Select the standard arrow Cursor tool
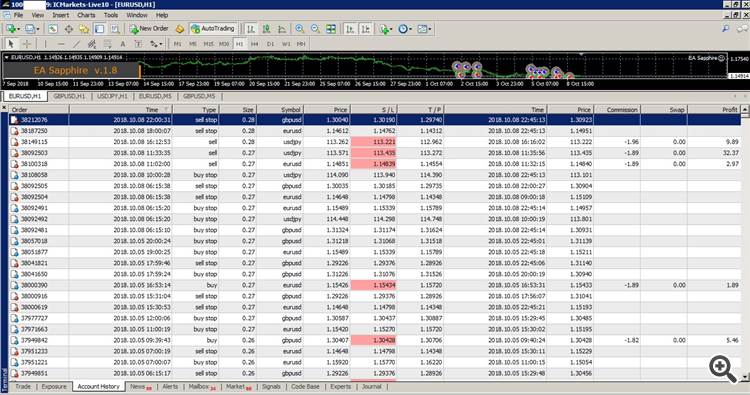The height and width of the screenshot is (395, 750). click(x=11, y=44)
